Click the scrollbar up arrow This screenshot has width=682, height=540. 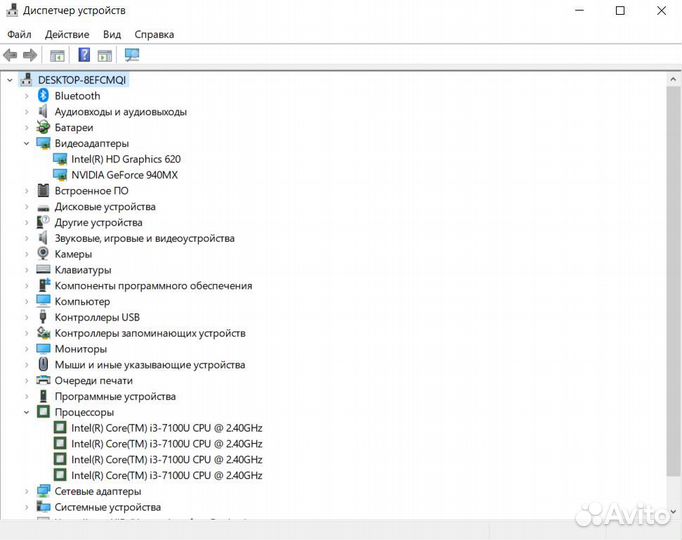pyautogui.click(x=673, y=80)
